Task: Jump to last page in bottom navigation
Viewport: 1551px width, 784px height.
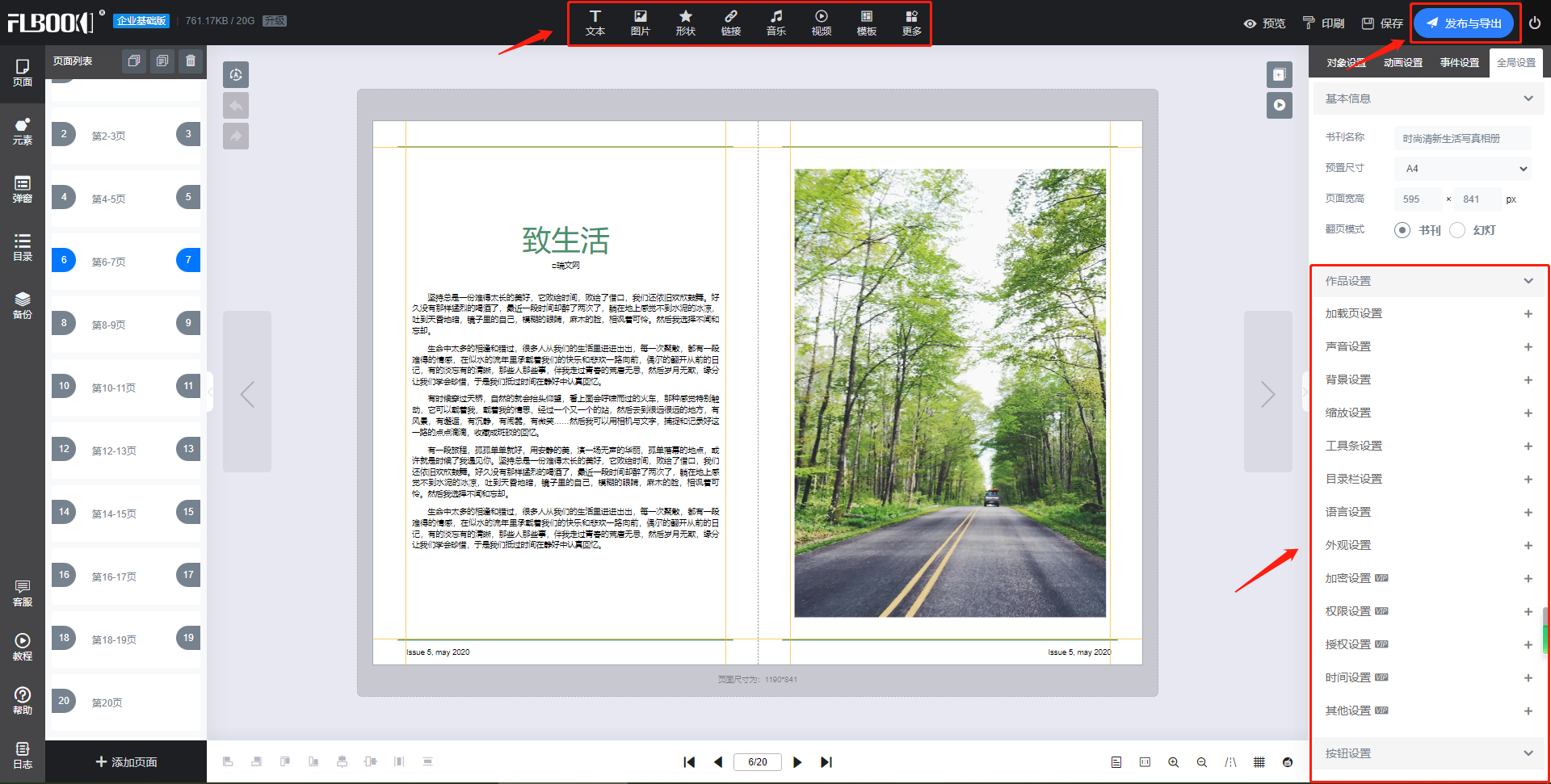Action: [826, 762]
